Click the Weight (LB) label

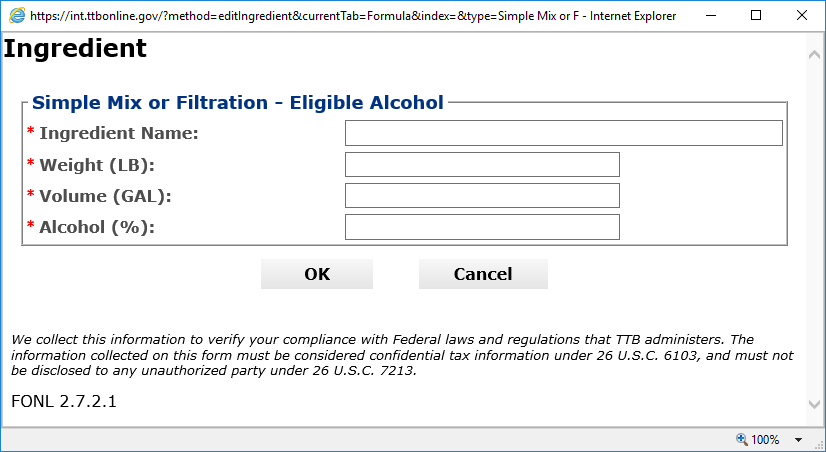click(96, 165)
